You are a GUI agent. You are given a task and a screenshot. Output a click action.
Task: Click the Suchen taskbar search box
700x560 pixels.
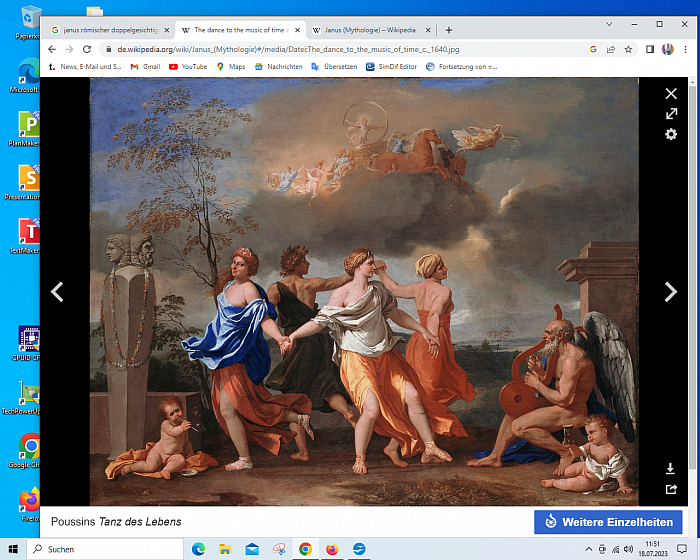tap(105, 549)
